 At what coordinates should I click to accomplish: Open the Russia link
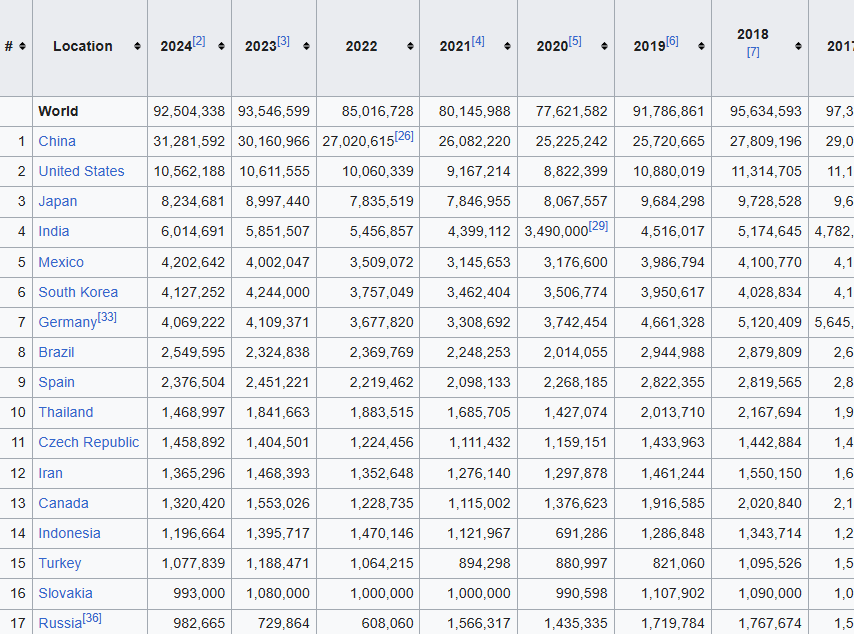tap(60, 623)
